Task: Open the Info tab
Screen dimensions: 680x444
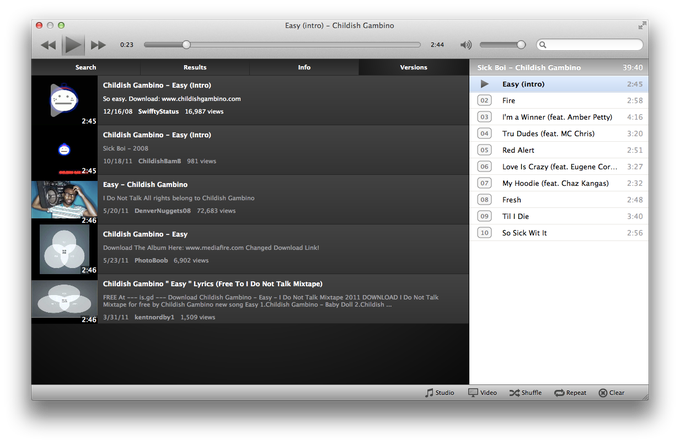Action: [304, 67]
